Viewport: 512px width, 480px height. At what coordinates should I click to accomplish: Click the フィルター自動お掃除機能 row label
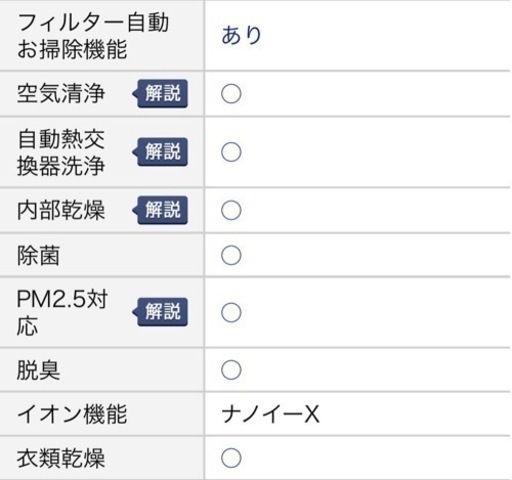pos(93,36)
